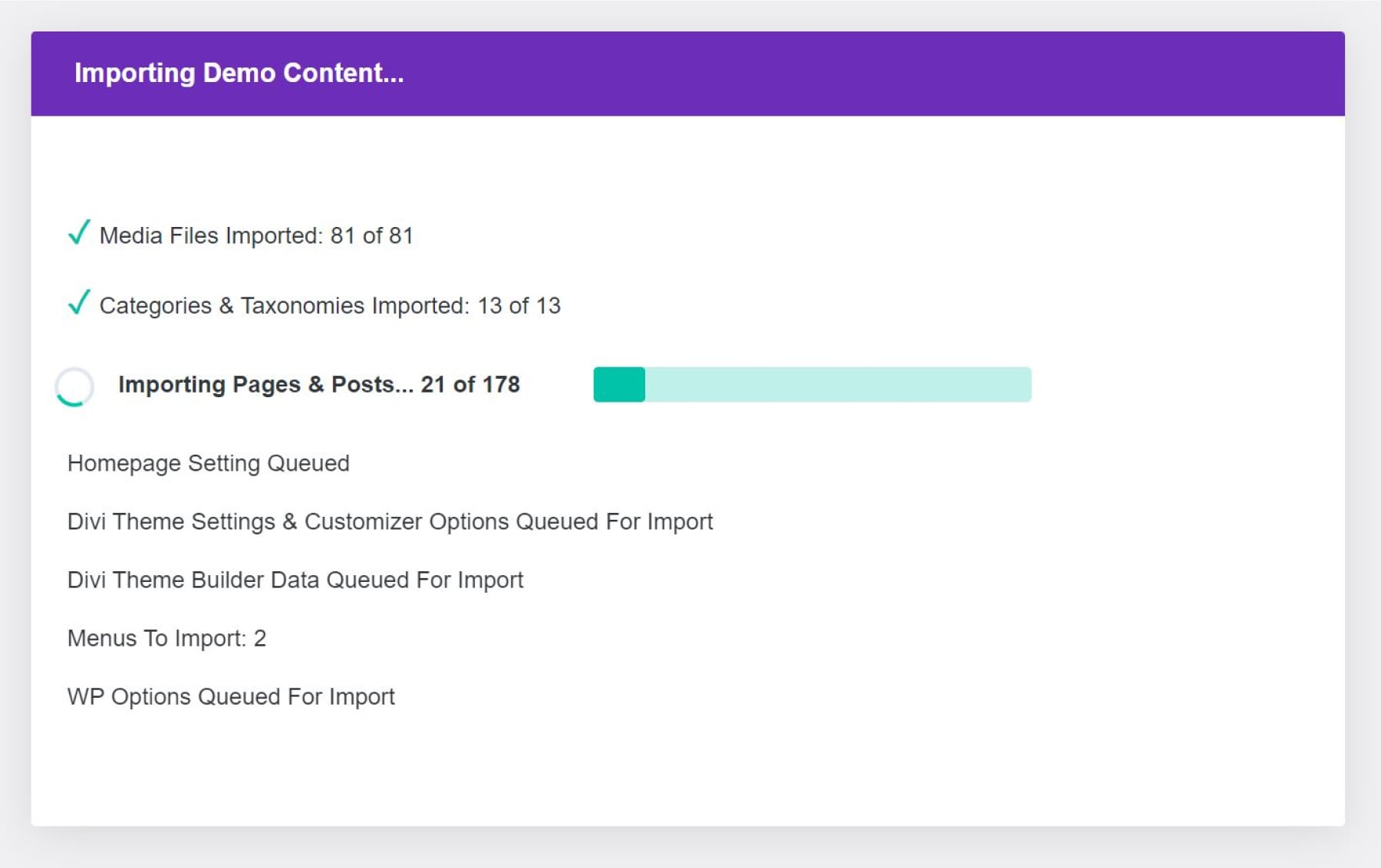The height and width of the screenshot is (868, 1381).
Task: Click the "Homepage Setting Queued" line
Action: pos(208,463)
